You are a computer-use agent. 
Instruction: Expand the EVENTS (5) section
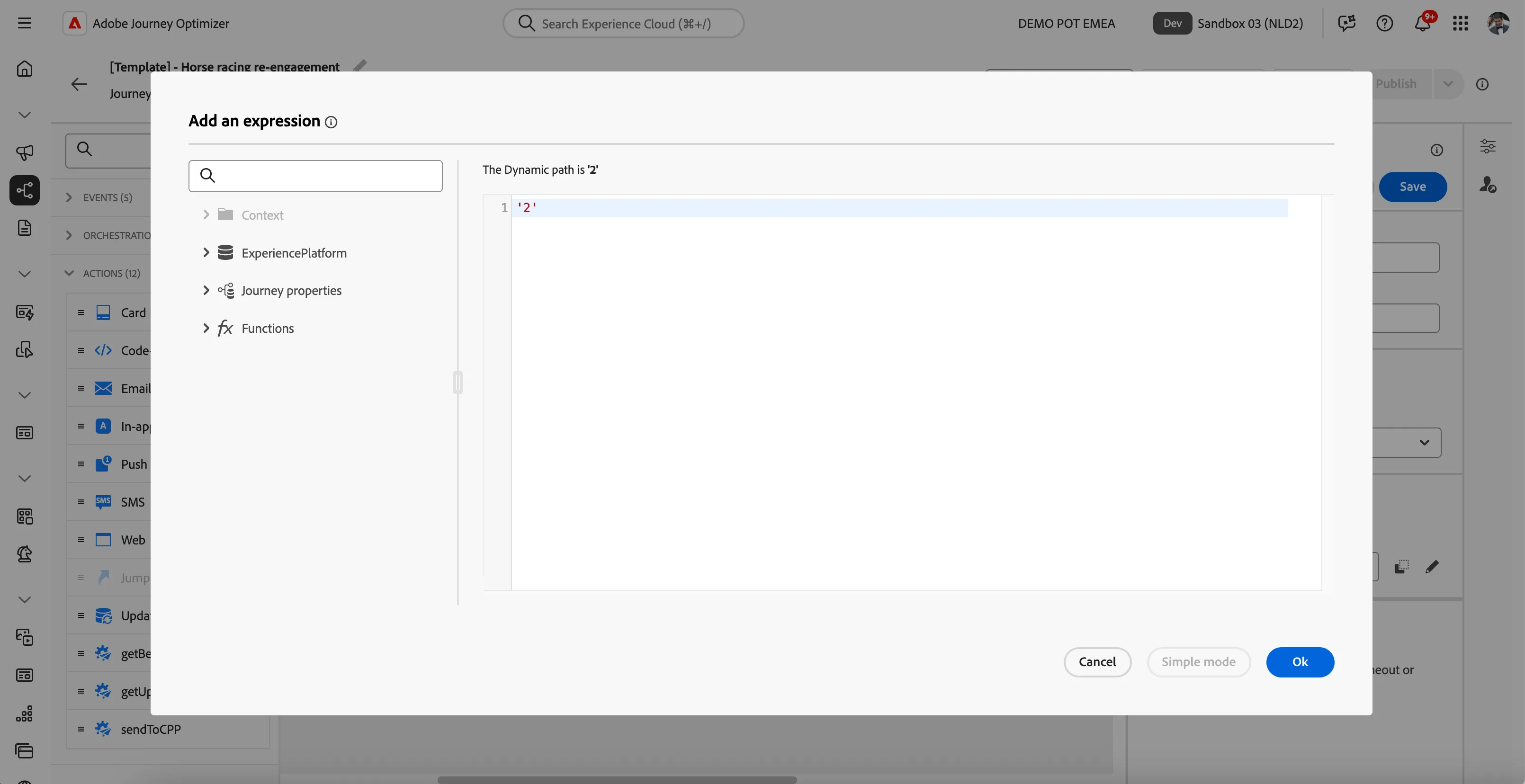[x=69, y=197]
